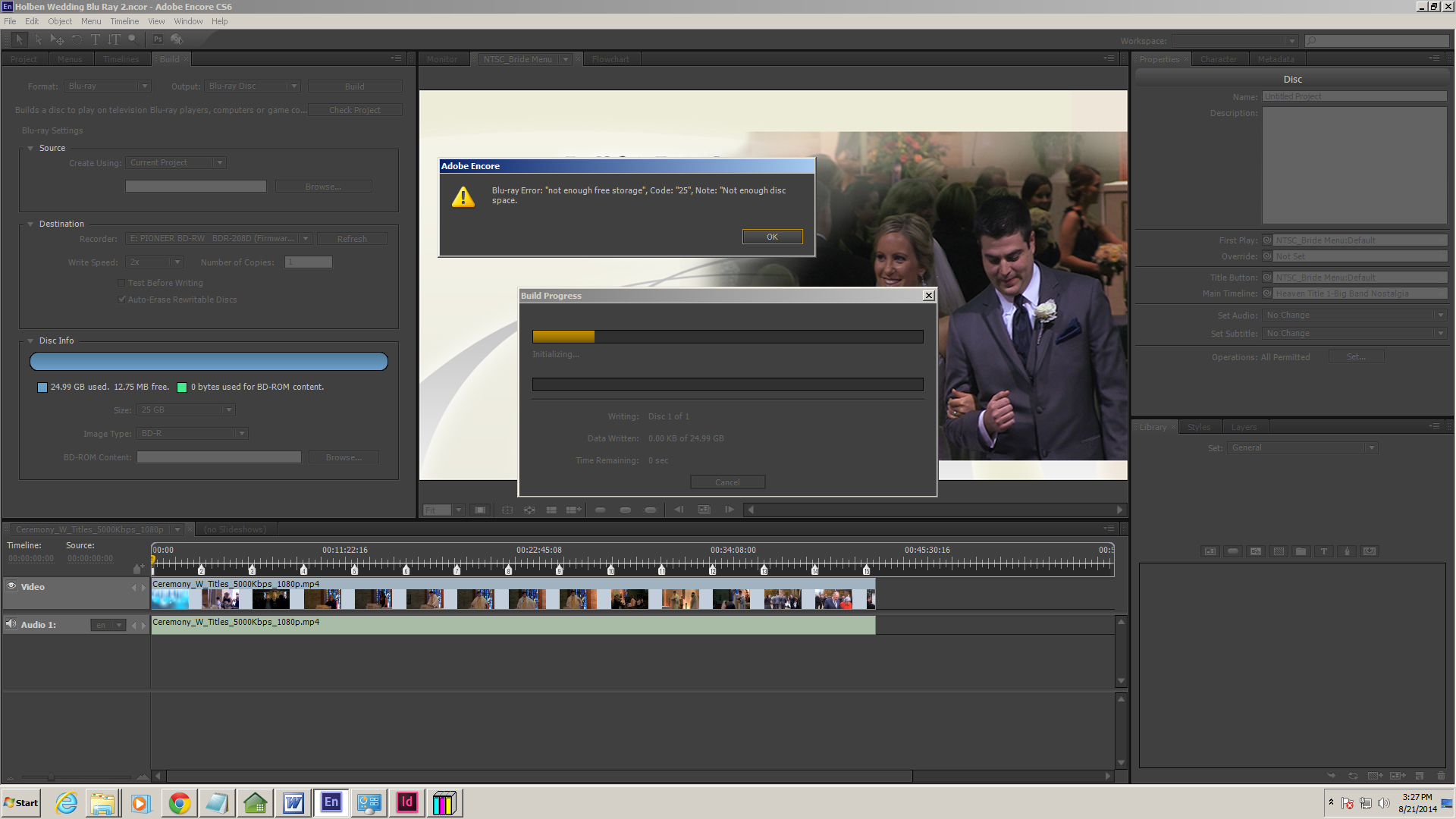Click the Show Guides grid icon
This screenshot has height=819, width=1456.
[x=551, y=510]
